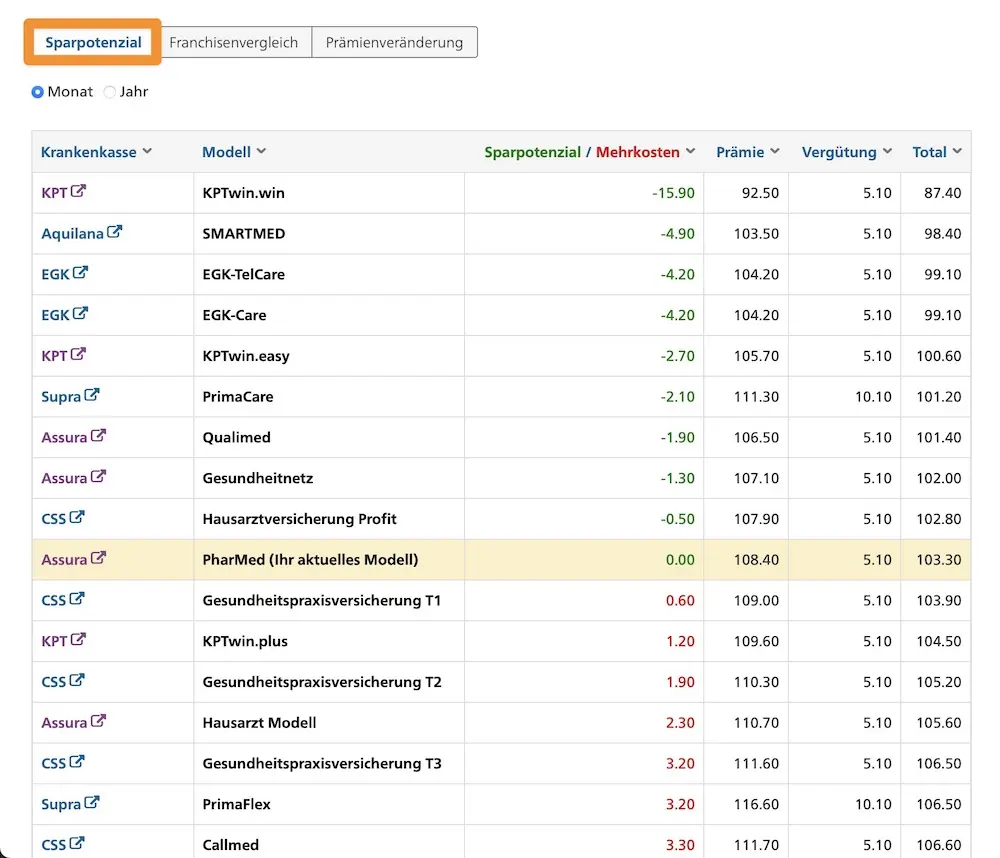Image resolution: width=1000 pixels, height=858 pixels.
Task: Click the Prämie column sort chevron
Action: pyautogui.click(x=775, y=151)
